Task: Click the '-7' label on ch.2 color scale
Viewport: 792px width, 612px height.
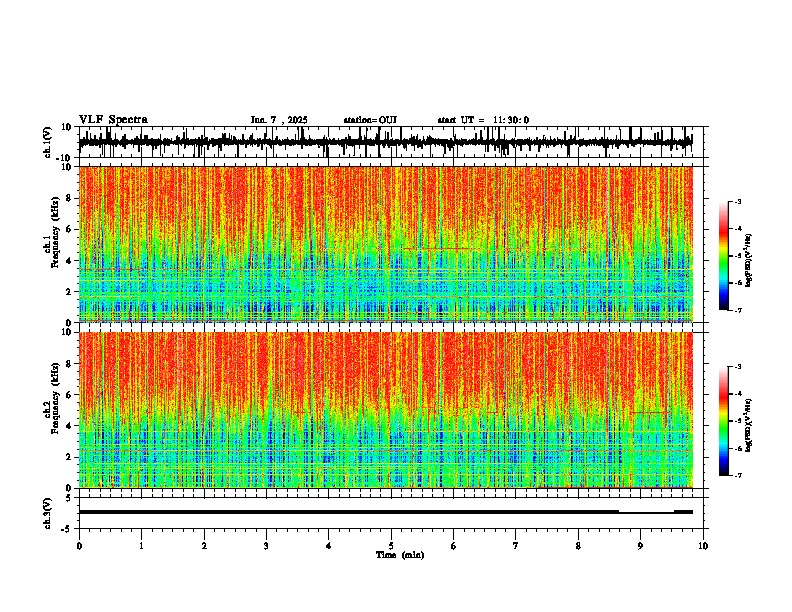Action: 738,475
